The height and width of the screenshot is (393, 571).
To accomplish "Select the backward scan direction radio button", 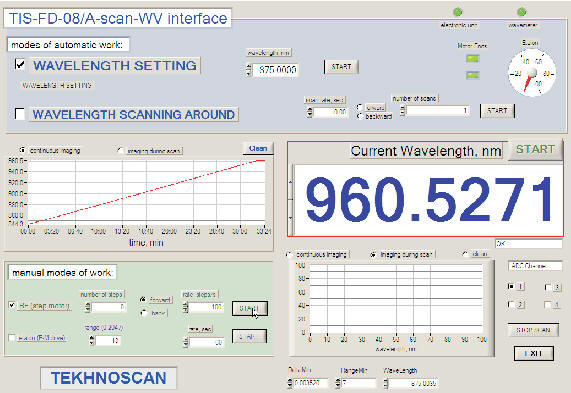I will pyautogui.click(x=360, y=116).
